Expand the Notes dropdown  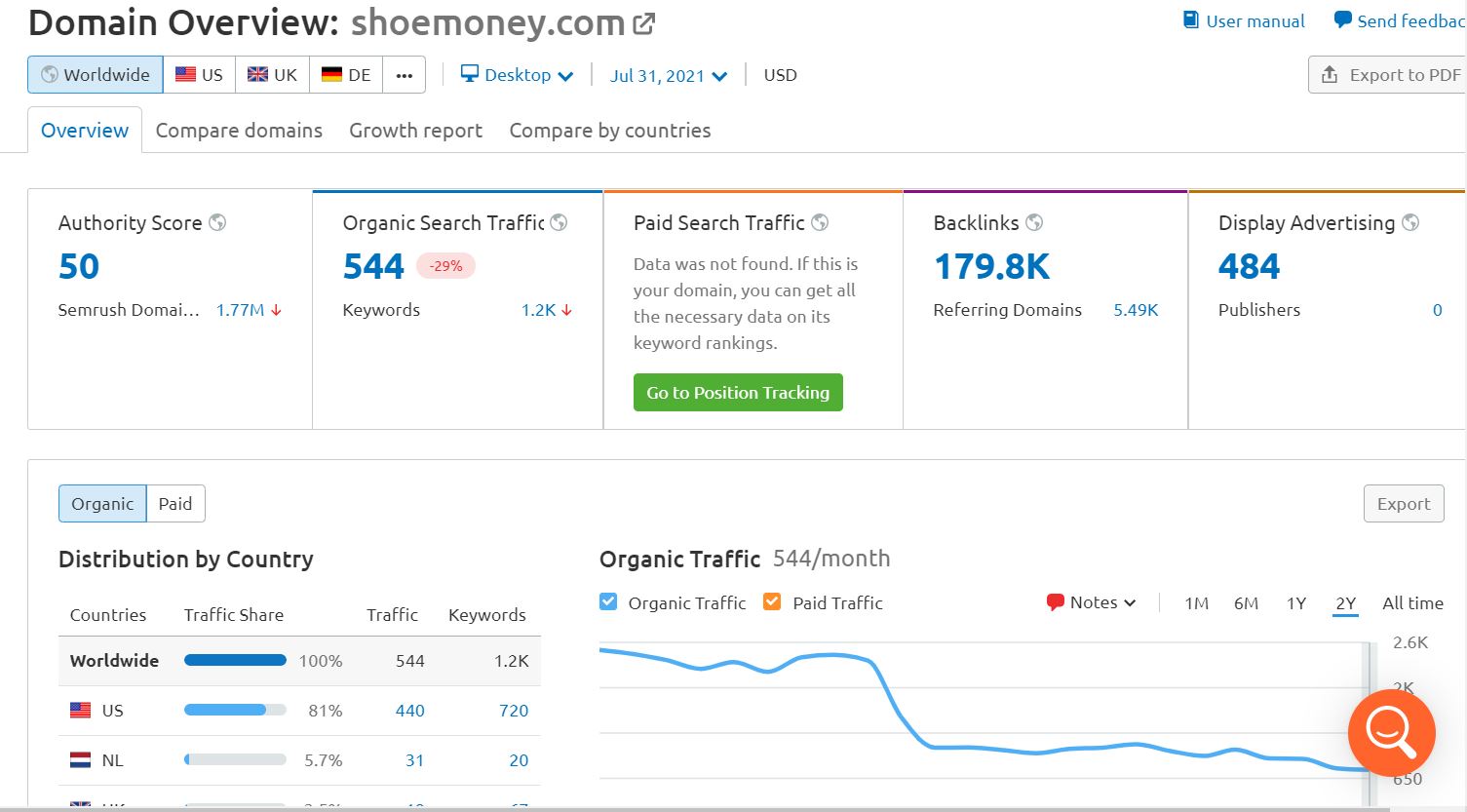pos(1091,602)
